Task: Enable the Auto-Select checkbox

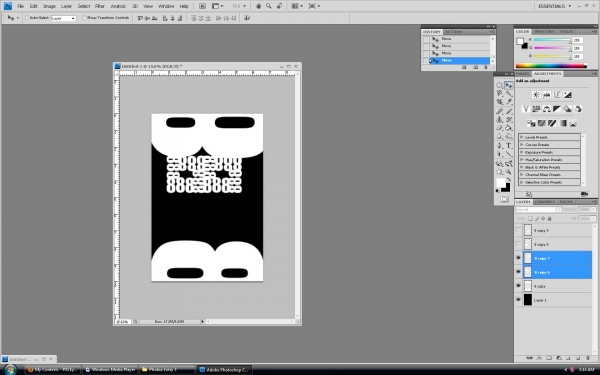Action: click(x=27, y=18)
